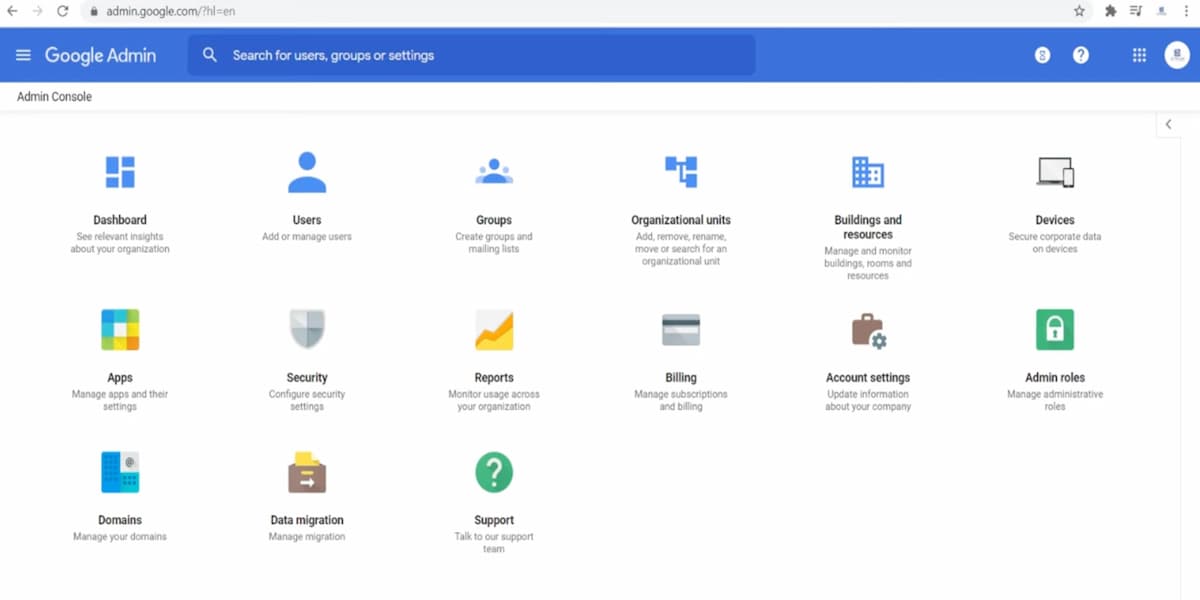Open the Dashboard label link
Viewport: 1200px width, 600px height.
tap(120, 220)
